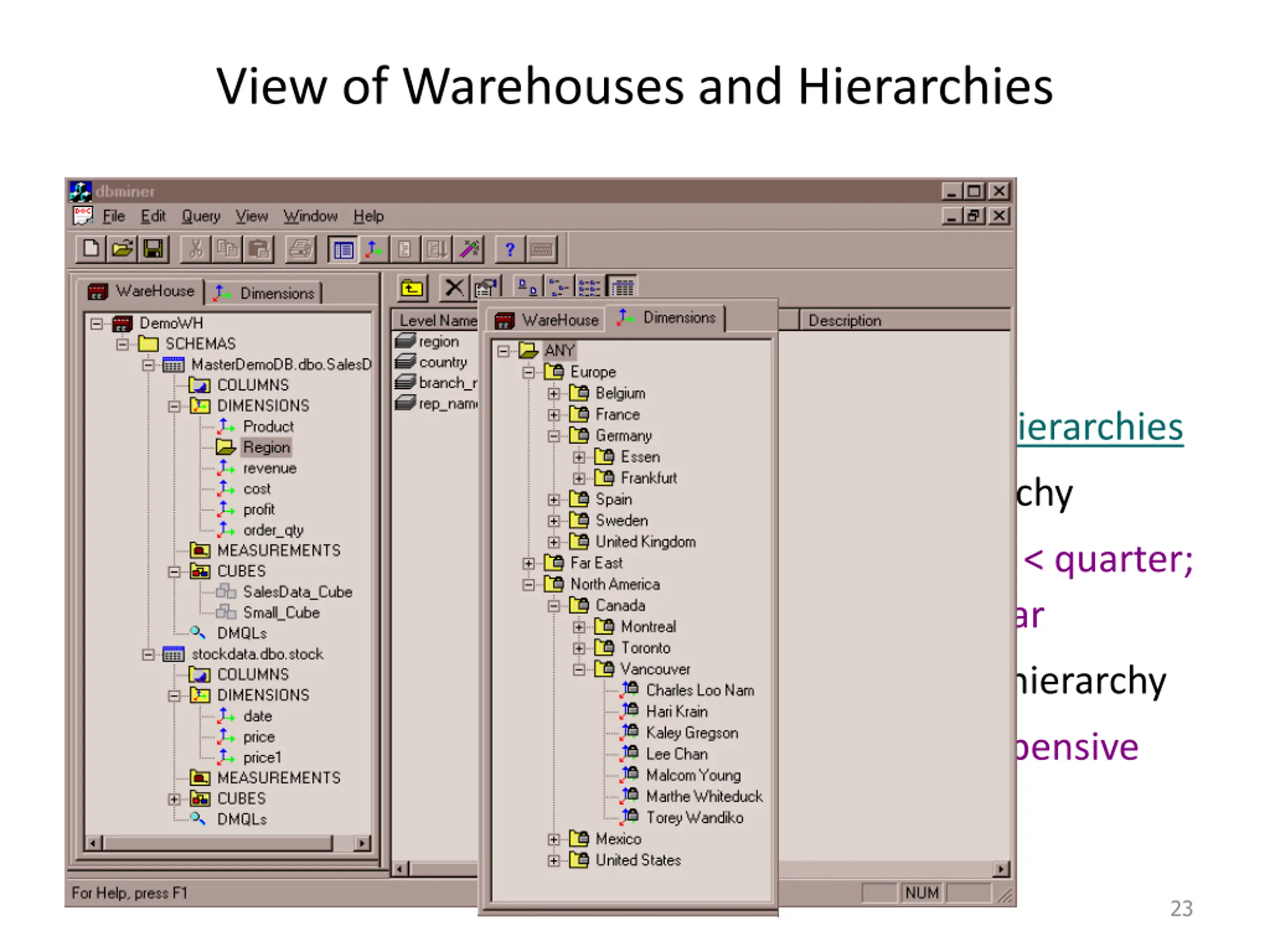Screen dimensions: 1270x952
Task: Expand the Mexico node
Action: point(554,839)
